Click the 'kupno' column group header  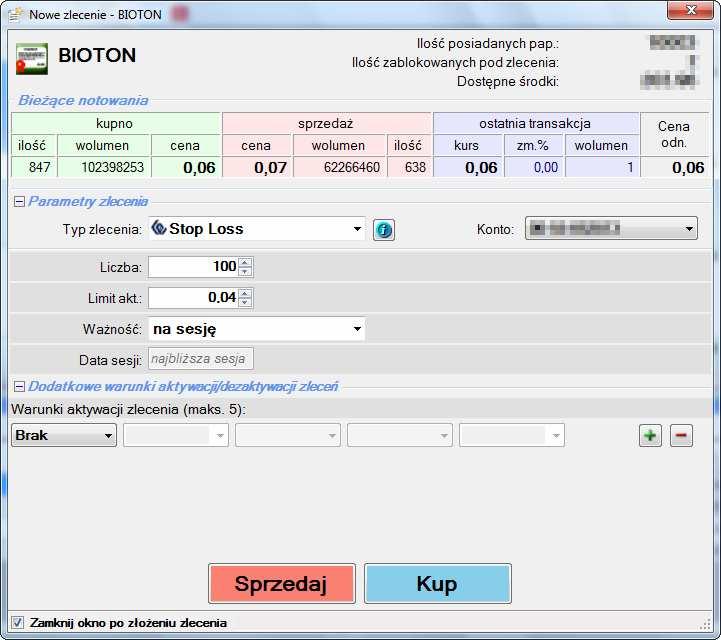click(116, 123)
